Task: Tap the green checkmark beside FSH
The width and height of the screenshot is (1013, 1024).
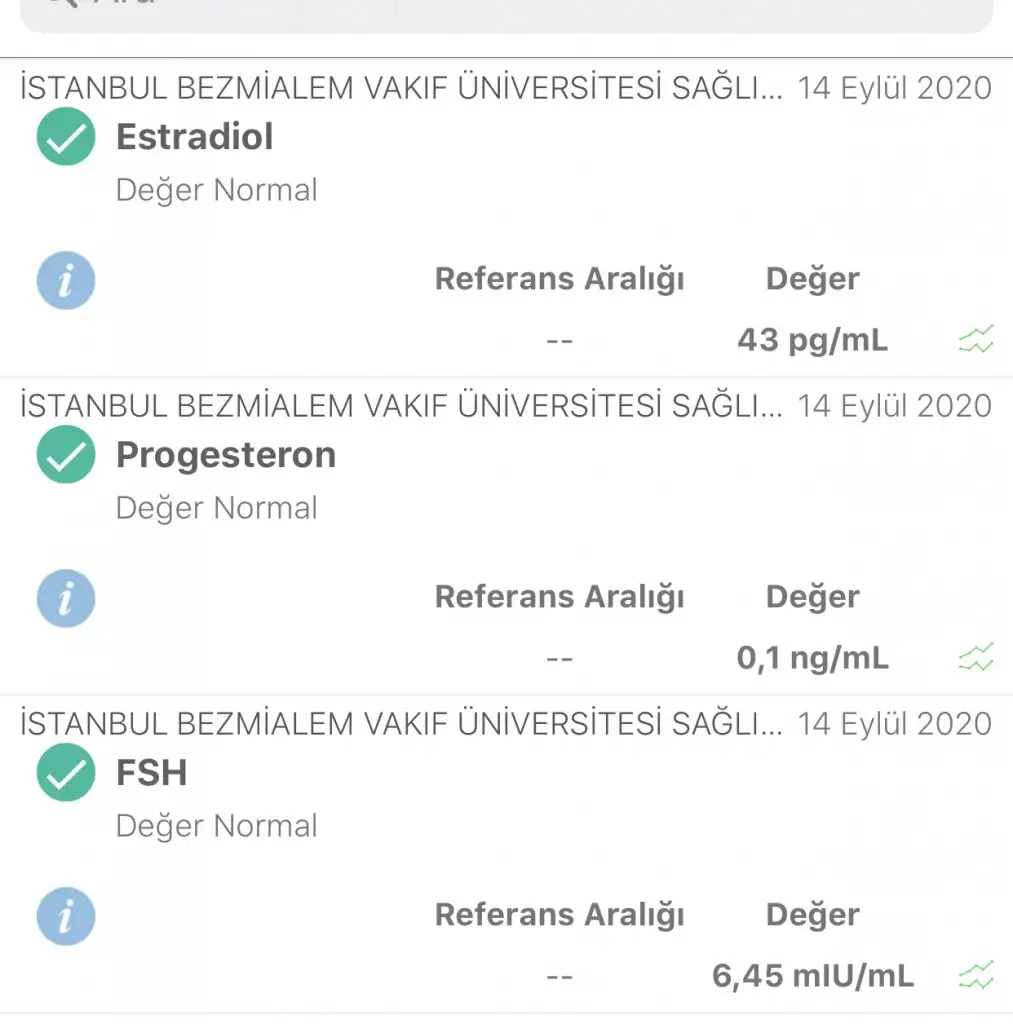Action: click(66, 772)
